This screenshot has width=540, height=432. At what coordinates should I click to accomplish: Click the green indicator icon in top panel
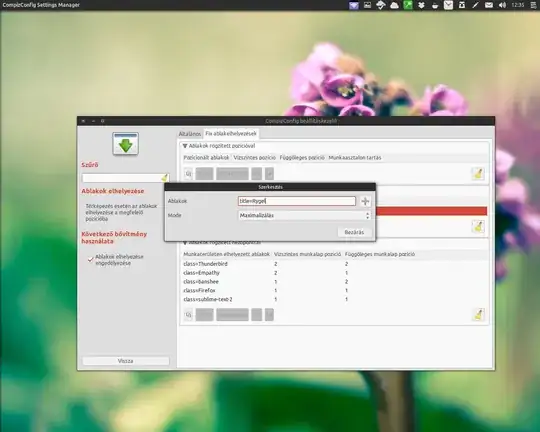click(408, 5)
